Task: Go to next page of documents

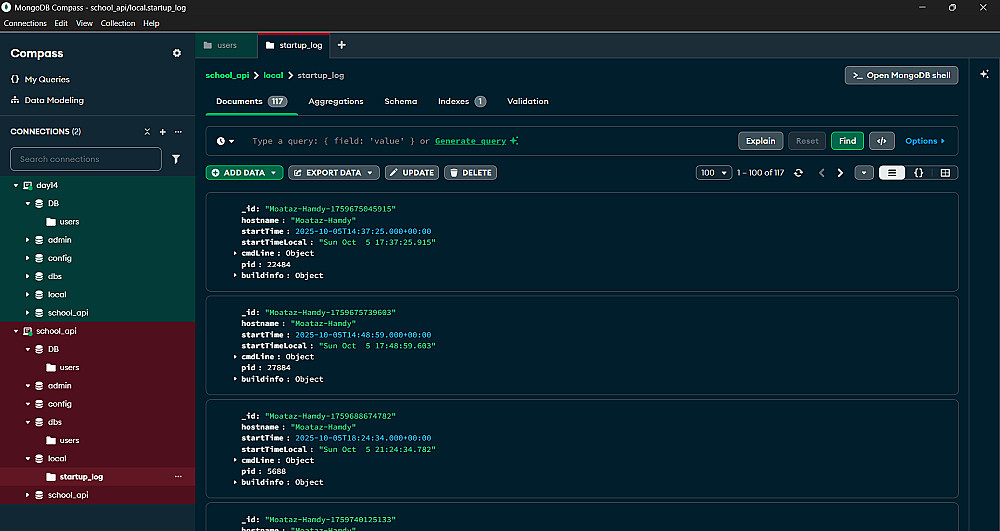Action: click(839, 173)
